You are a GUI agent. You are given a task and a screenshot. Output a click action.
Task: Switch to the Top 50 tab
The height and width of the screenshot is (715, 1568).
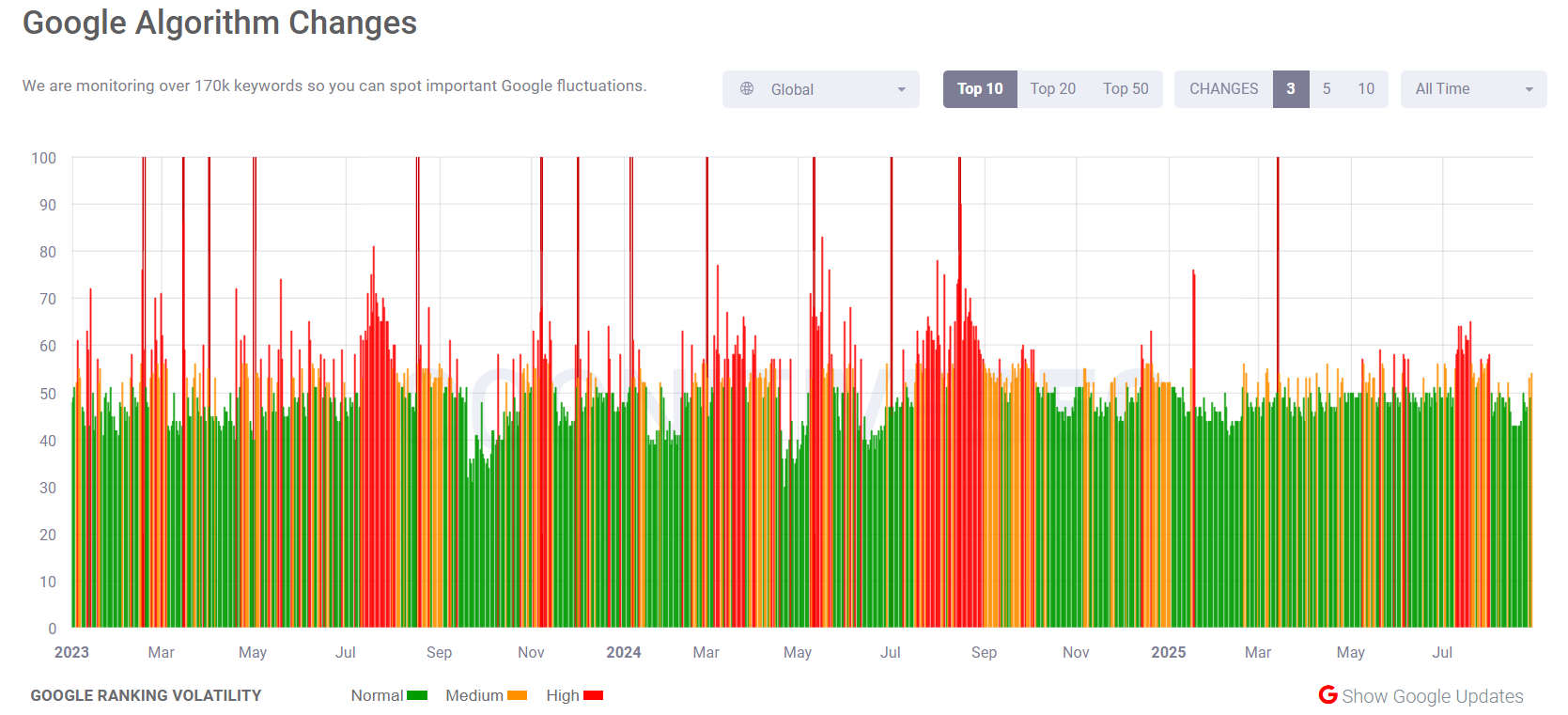pos(1126,89)
